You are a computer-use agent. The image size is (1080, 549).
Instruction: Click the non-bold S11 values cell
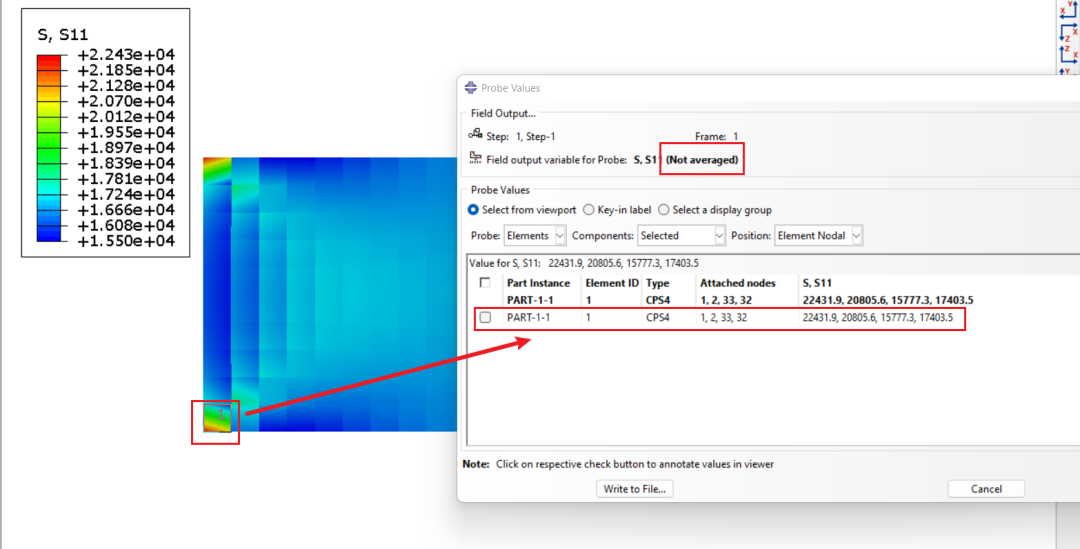pyautogui.click(x=878, y=318)
